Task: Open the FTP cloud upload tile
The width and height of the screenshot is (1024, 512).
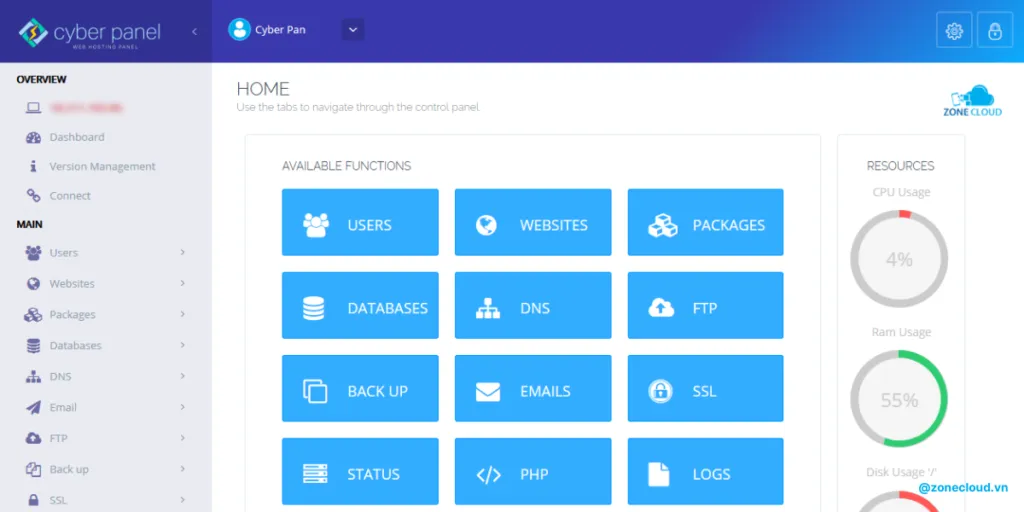Action: click(x=705, y=308)
